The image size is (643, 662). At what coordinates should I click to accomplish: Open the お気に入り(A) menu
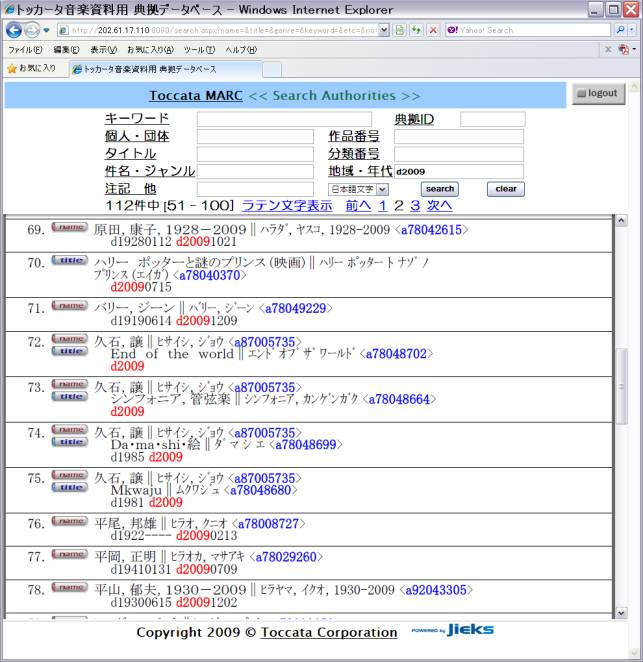click(x=150, y=50)
